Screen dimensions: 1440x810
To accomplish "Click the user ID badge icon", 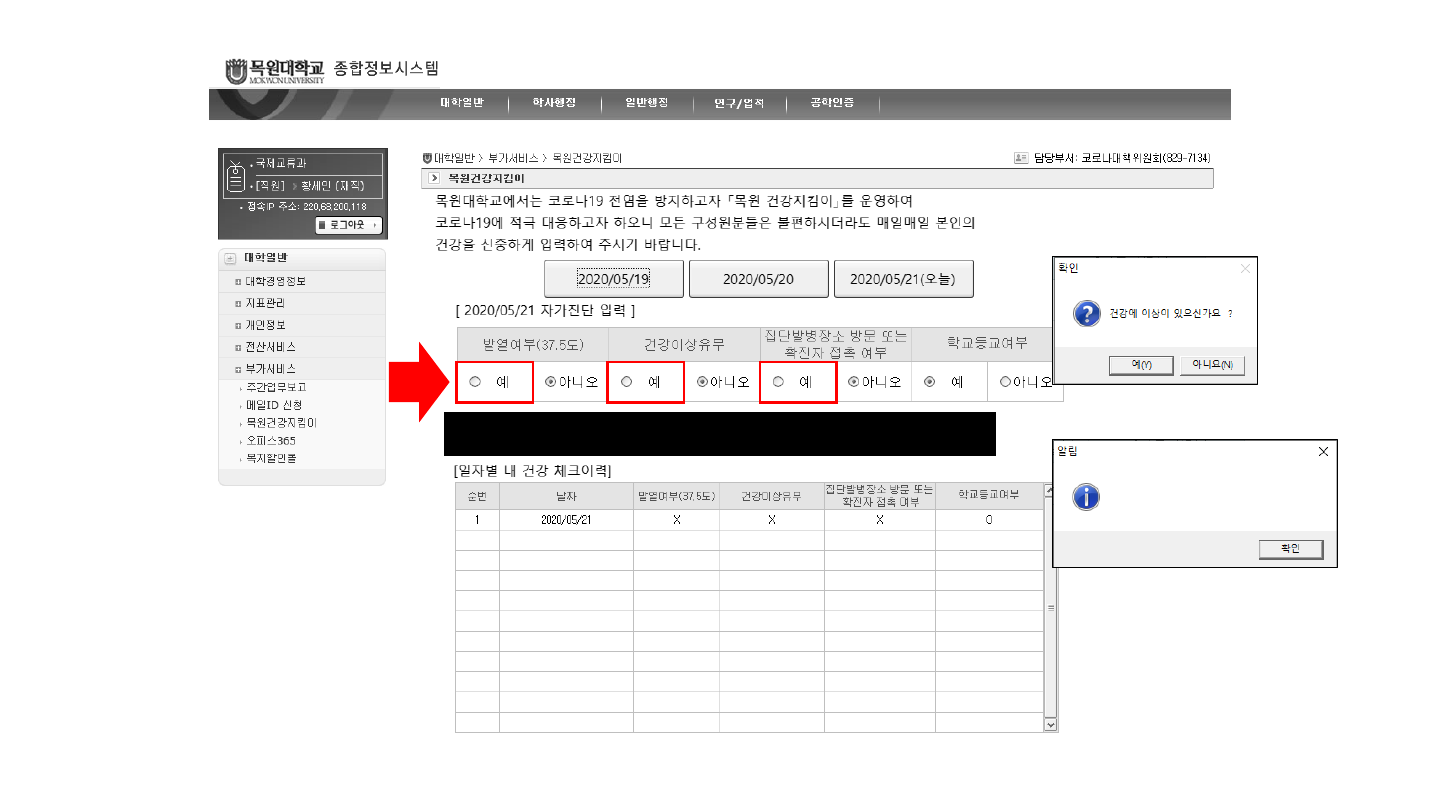I will pyautogui.click(x=236, y=176).
